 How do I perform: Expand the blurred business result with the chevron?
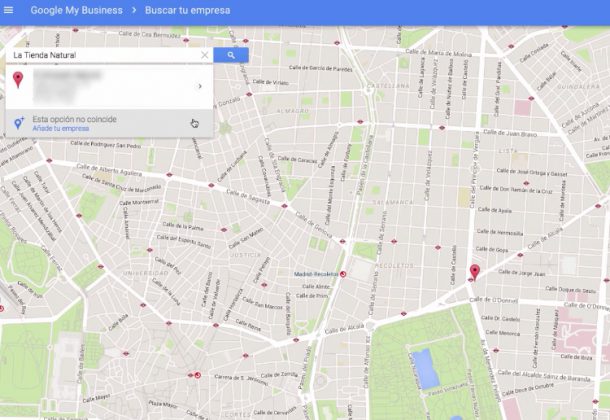click(x=199, y=87)
